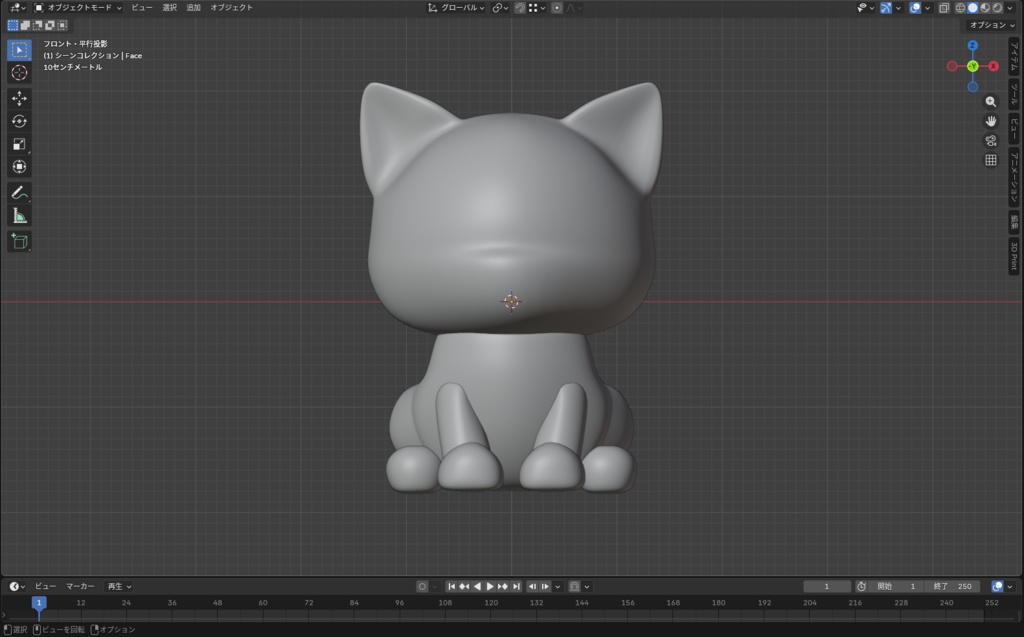This screenshot has height=637, width=1024.
Task: Select the 3D Cursor tool
Action: point(18,73)
